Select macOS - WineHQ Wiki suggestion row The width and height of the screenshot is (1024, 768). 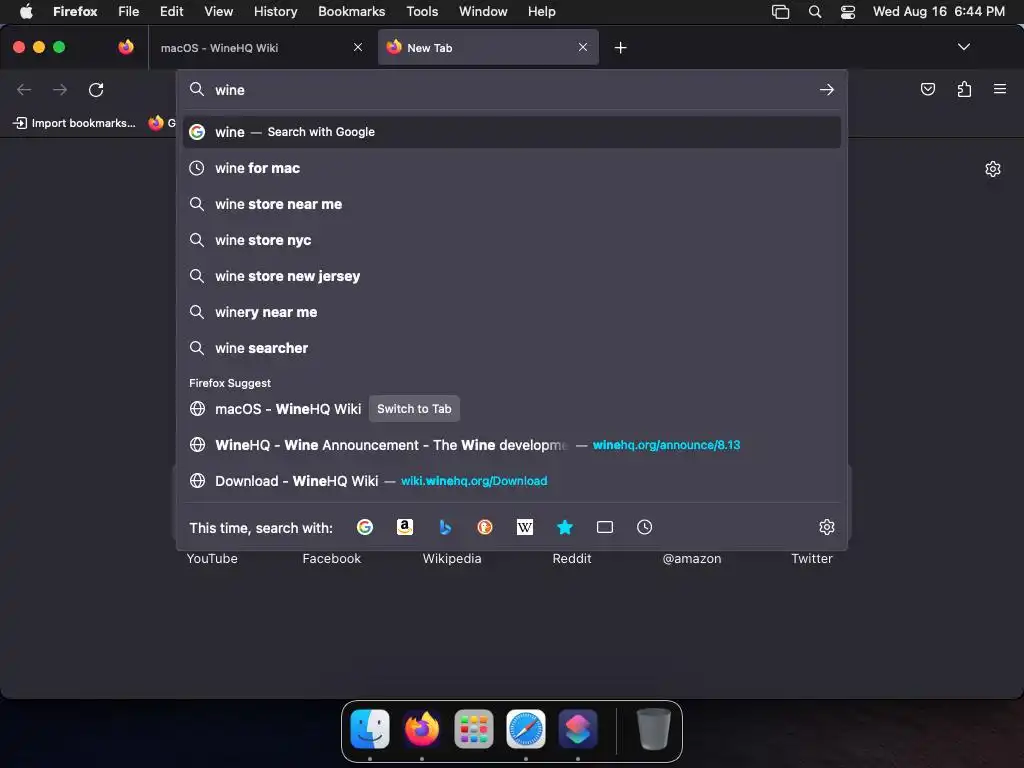(x=512, y=409)
